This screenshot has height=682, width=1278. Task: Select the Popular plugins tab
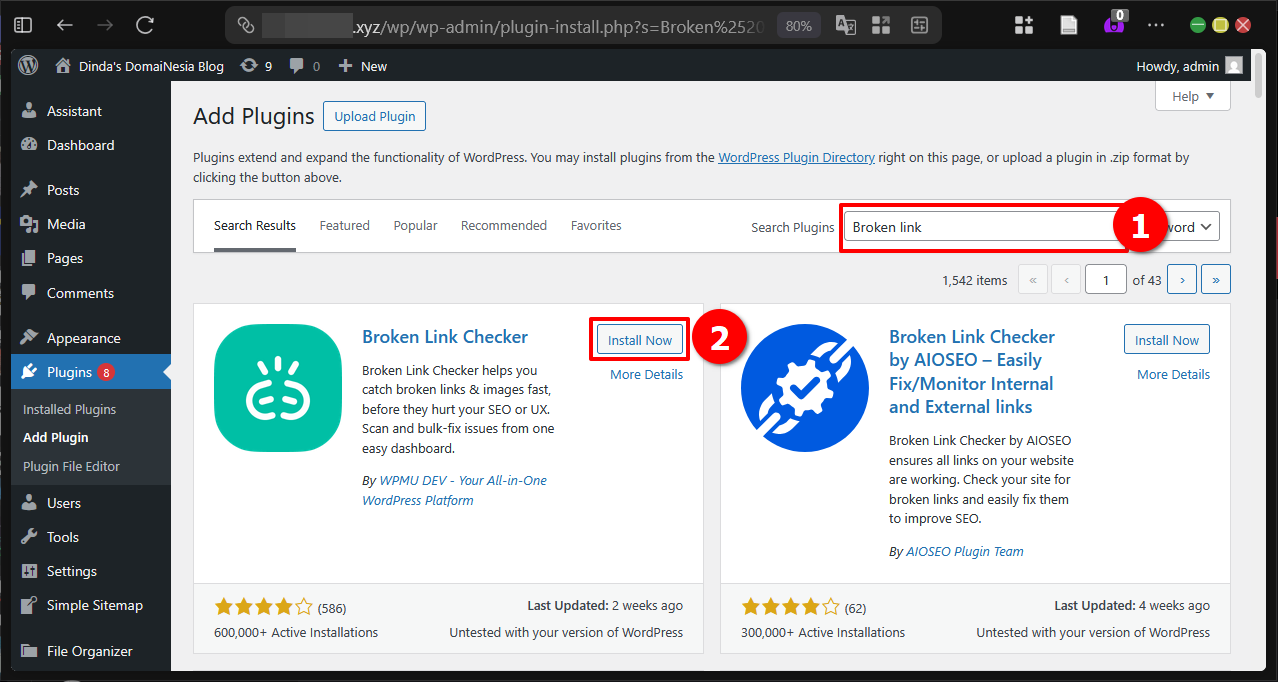[415, 225]
